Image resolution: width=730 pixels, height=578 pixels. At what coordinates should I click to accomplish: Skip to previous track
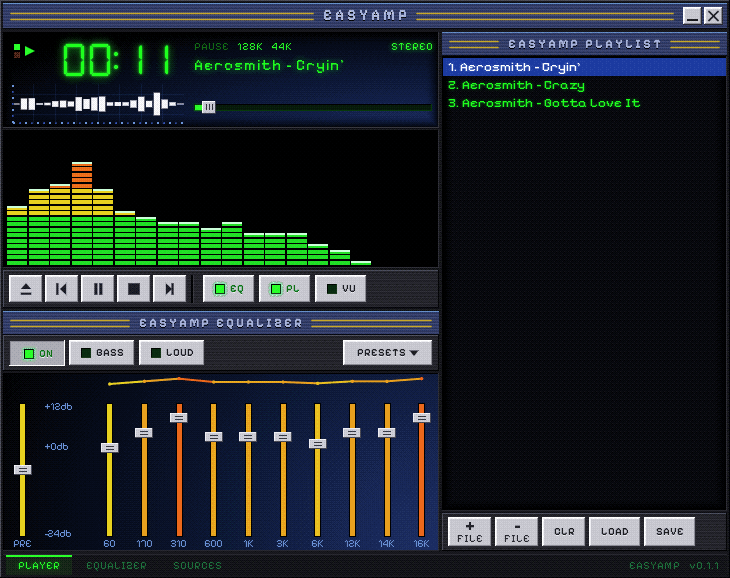pos(61,289)
